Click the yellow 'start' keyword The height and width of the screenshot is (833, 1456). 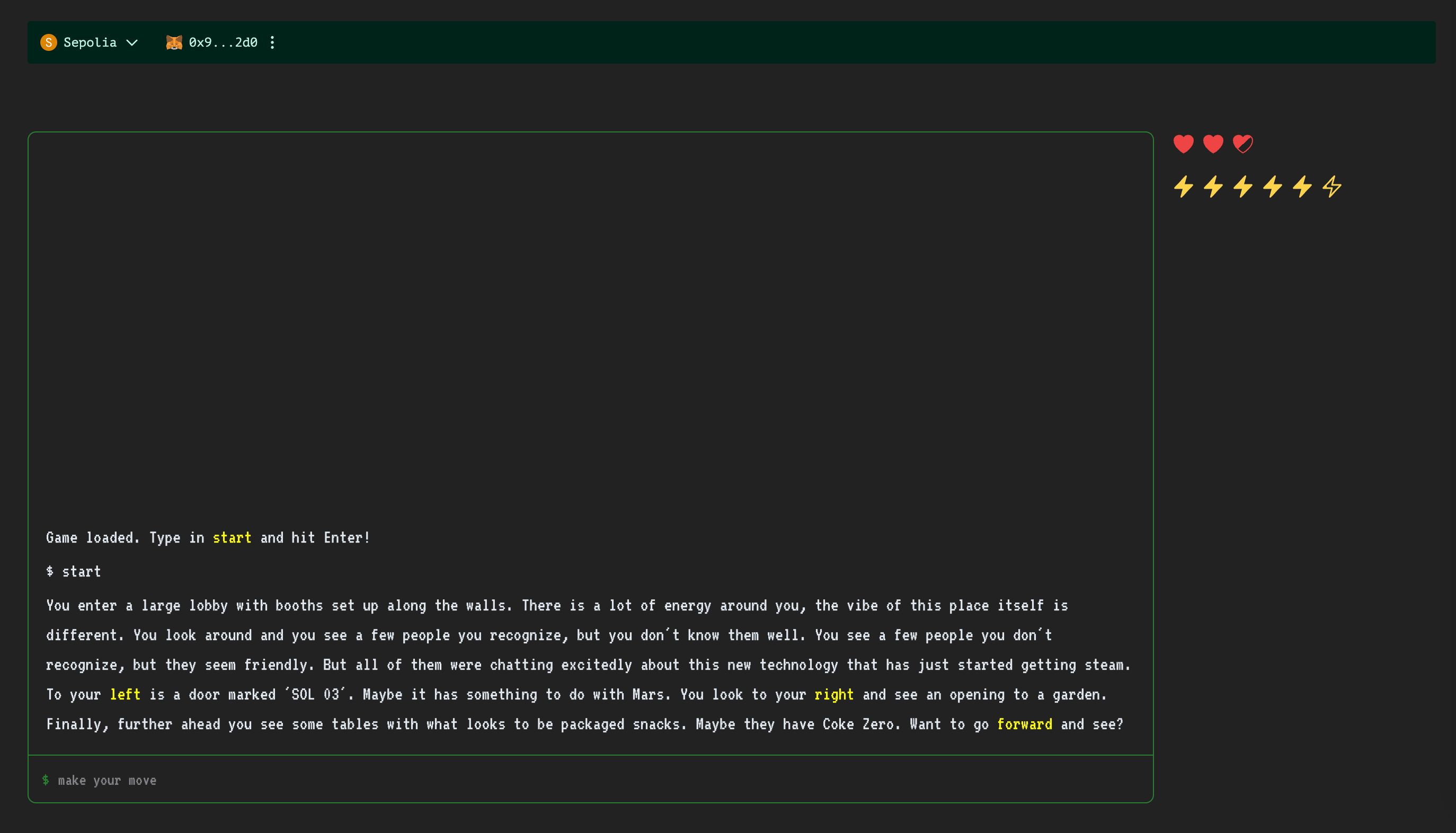232,538
